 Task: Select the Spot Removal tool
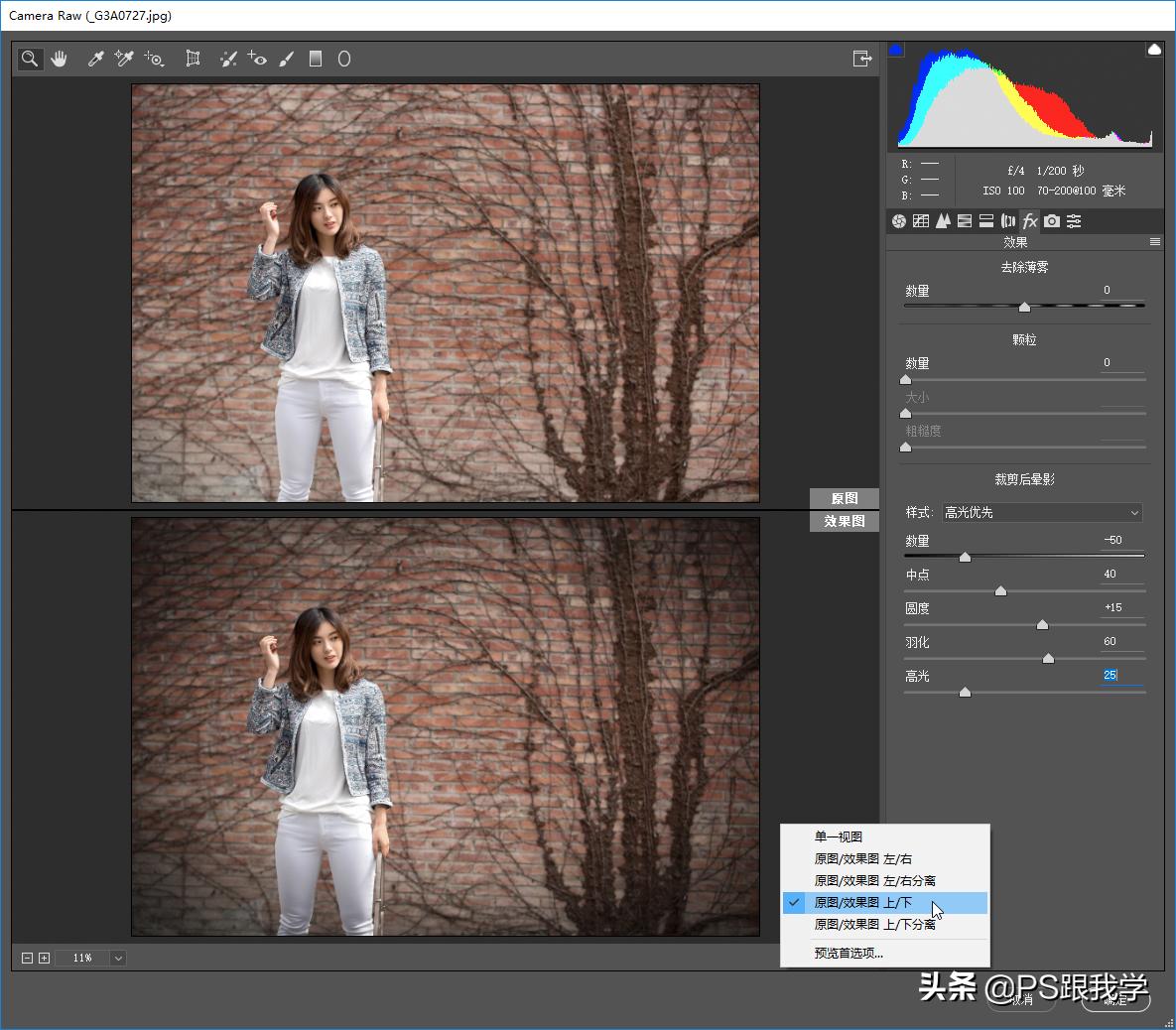228,59
